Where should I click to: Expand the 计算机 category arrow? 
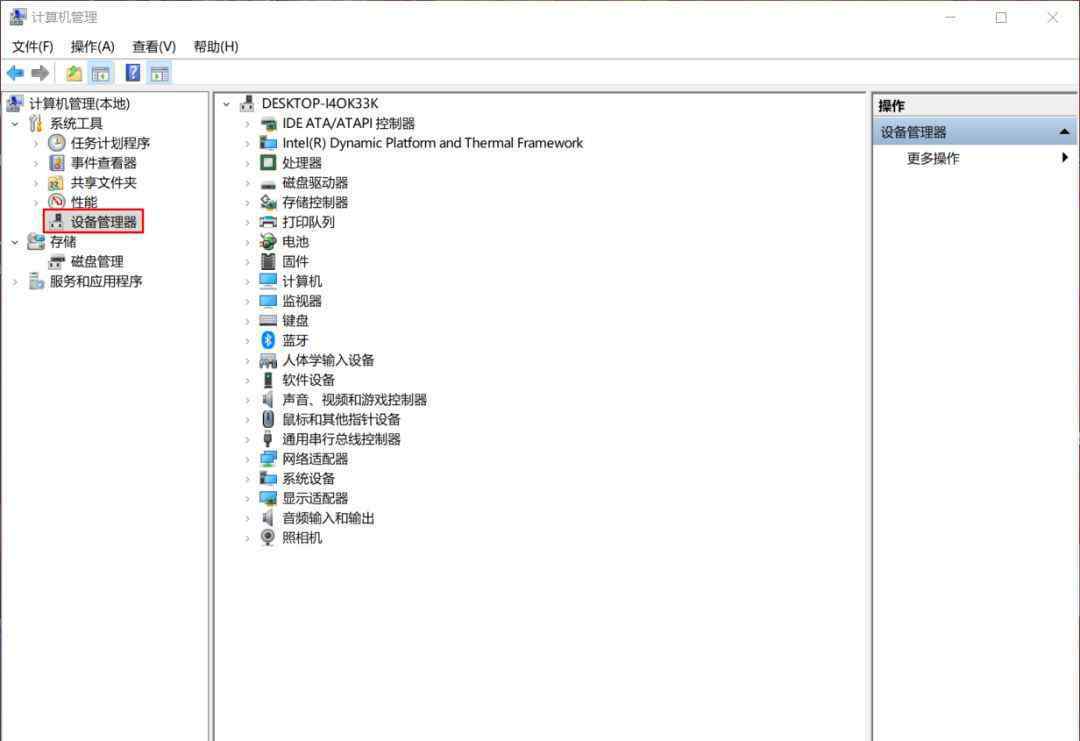click(247, 282)
